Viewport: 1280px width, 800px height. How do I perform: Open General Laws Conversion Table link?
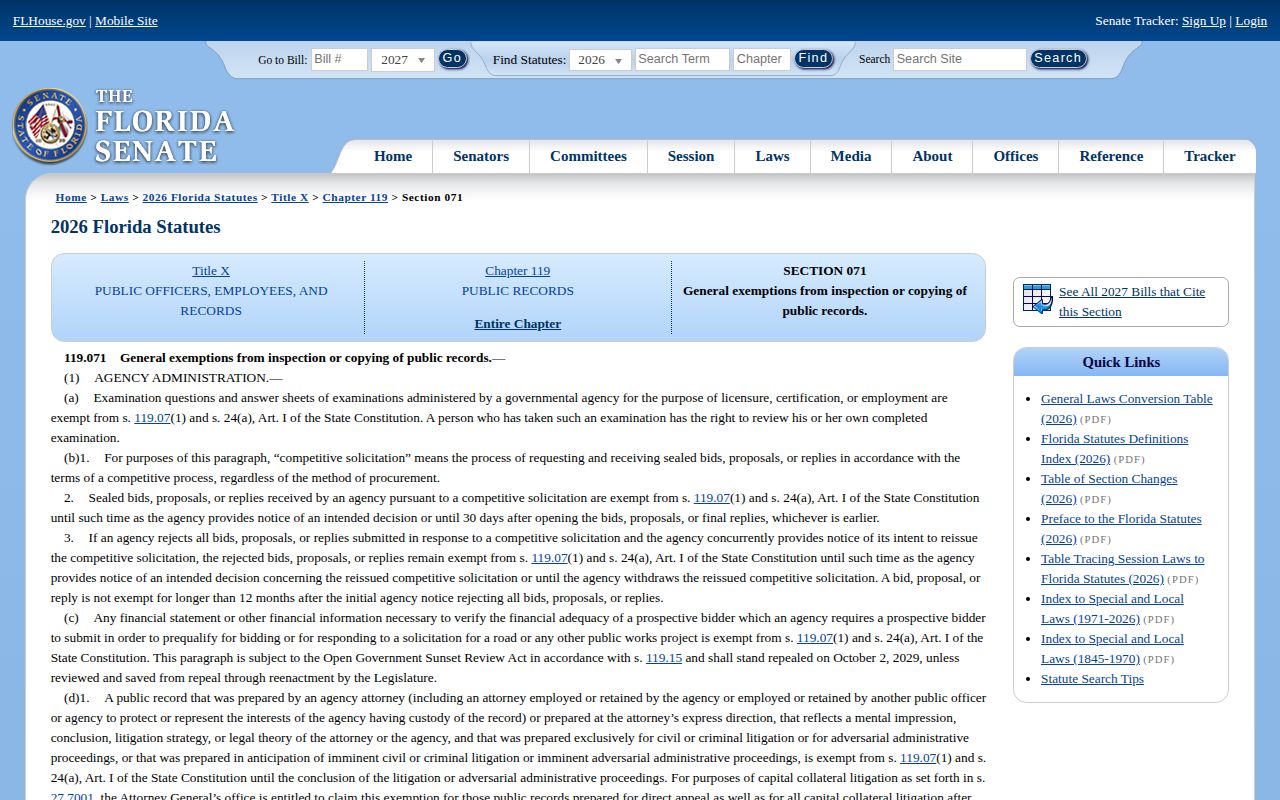click(x=1126, y=408)
